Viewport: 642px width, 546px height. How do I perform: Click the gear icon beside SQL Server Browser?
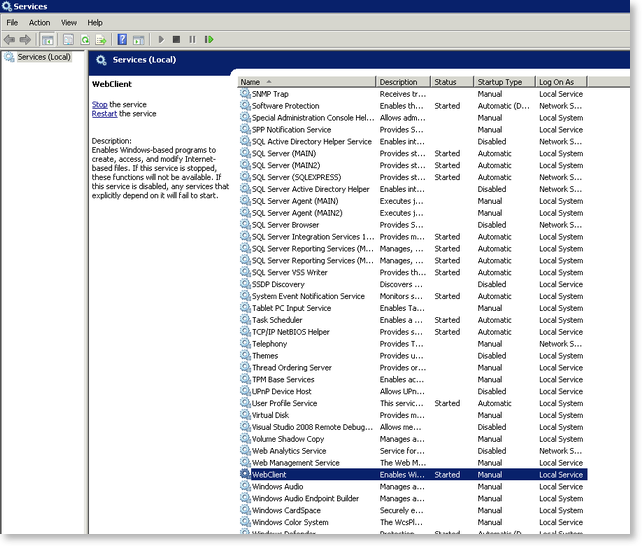click(245, 225)
